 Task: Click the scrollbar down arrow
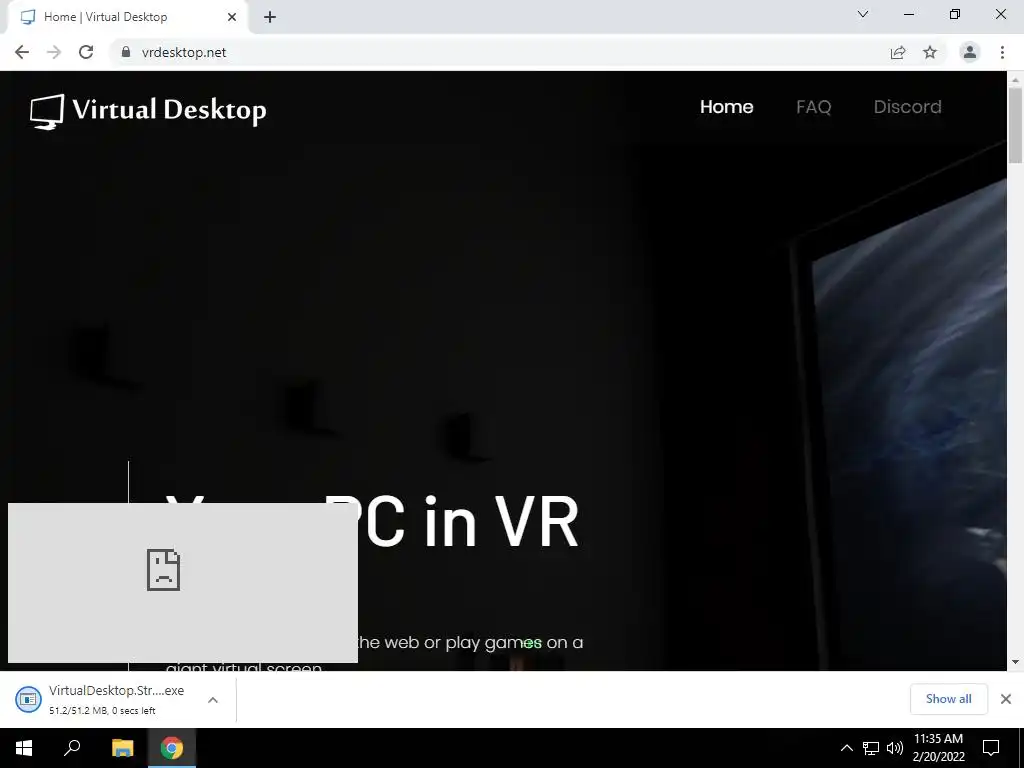1015,662
